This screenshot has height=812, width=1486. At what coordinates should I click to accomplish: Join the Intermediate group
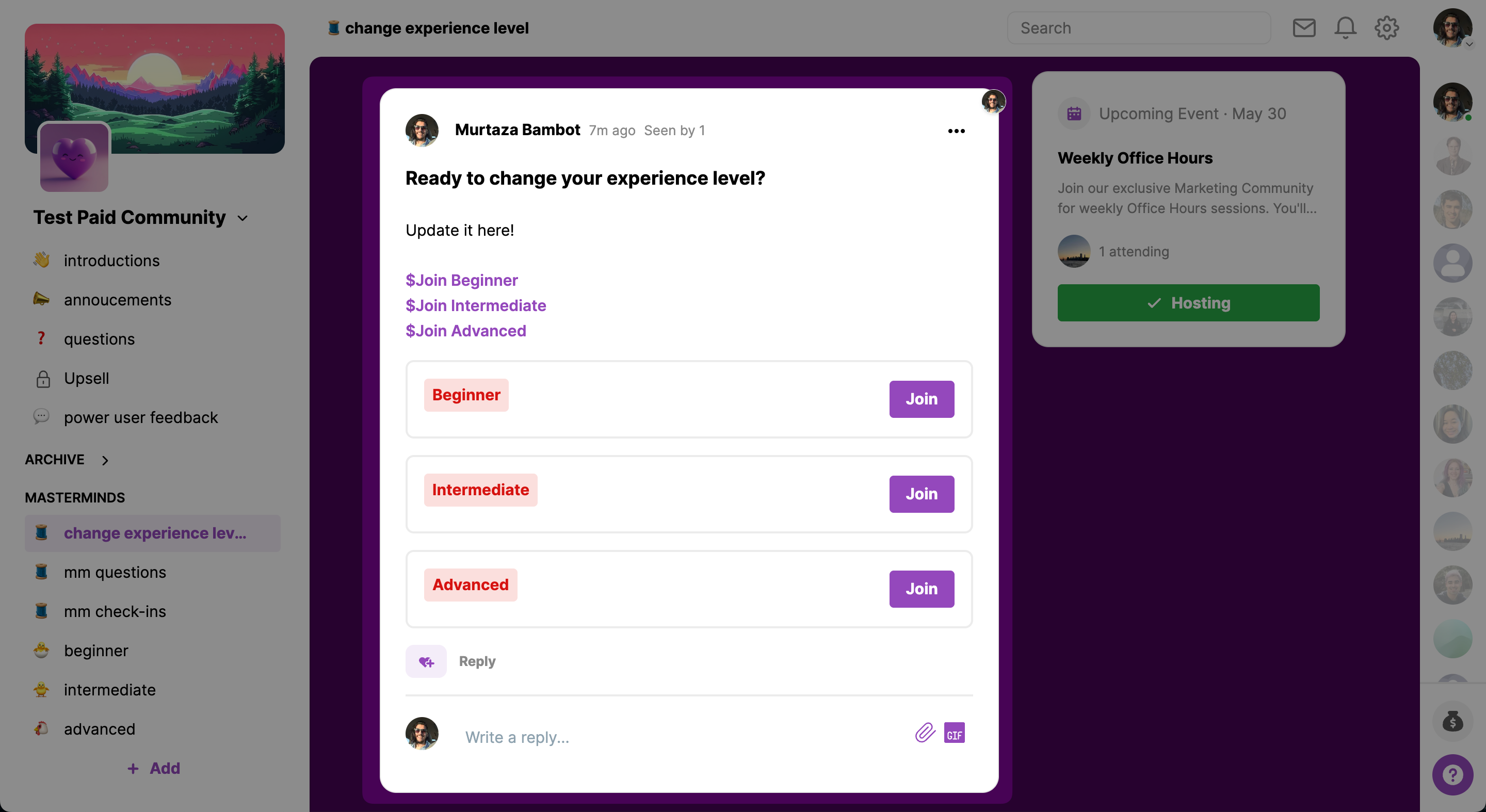pyautogui.click(x=921, y=494)
